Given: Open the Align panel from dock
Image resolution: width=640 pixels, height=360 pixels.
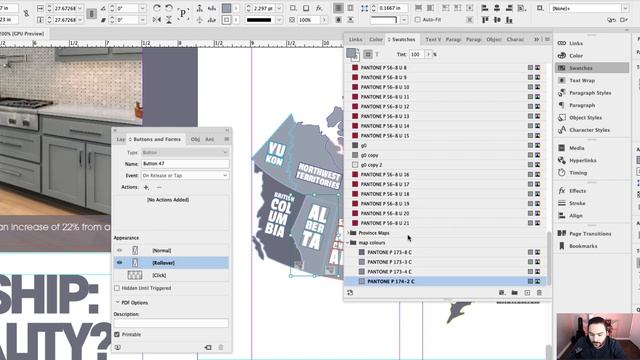Looking at the screenshot, I should coord(576,216).
